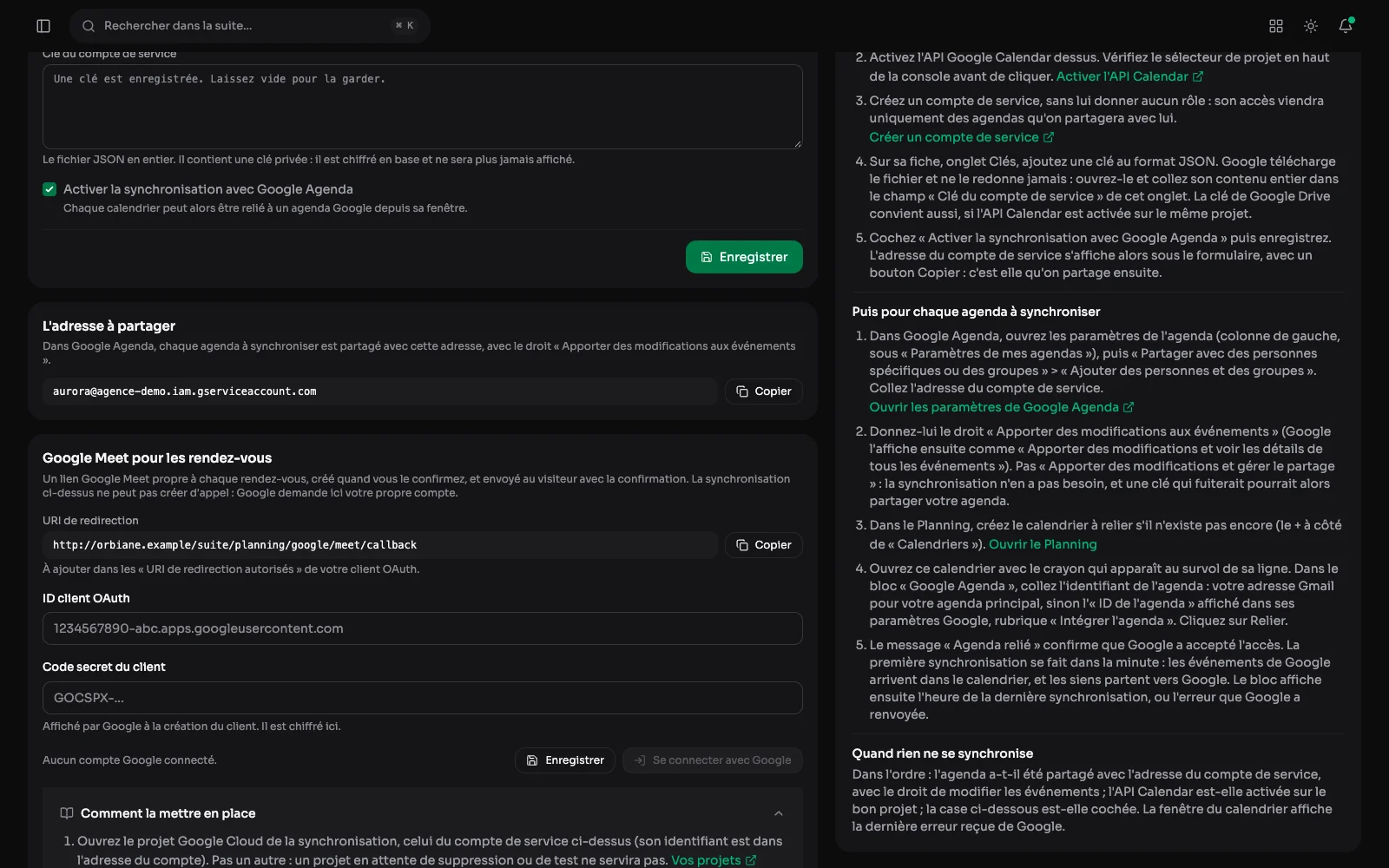Click the L'adresse à partager heading
This screenshot has height=868, width=1389.
click(109, 326)
